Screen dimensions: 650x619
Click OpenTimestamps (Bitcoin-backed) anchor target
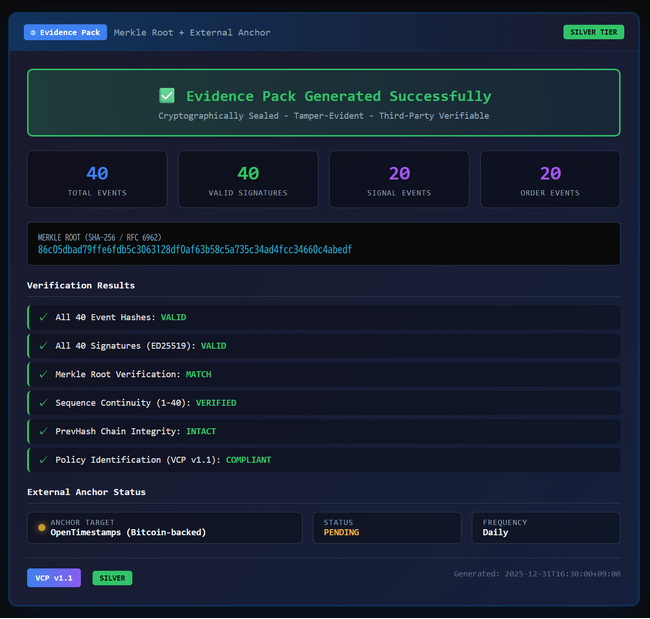point(128,532)
